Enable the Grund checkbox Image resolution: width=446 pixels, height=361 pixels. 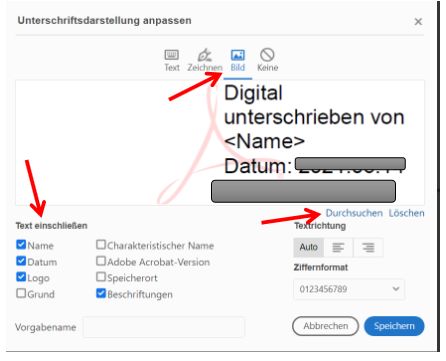(21, 293)
